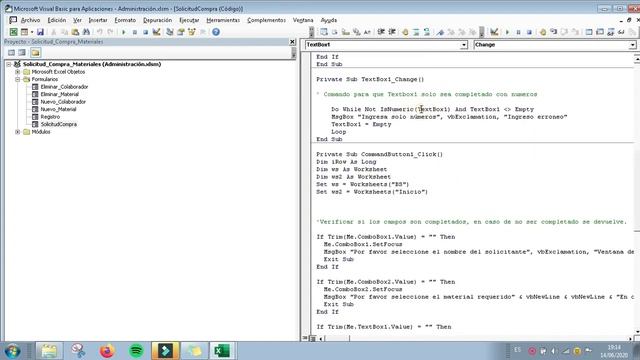This screenshot has height=360, width=640.
Task: Toggle breakpoint hand icon in Edit toolbar
Action: (x=405, y=32)
